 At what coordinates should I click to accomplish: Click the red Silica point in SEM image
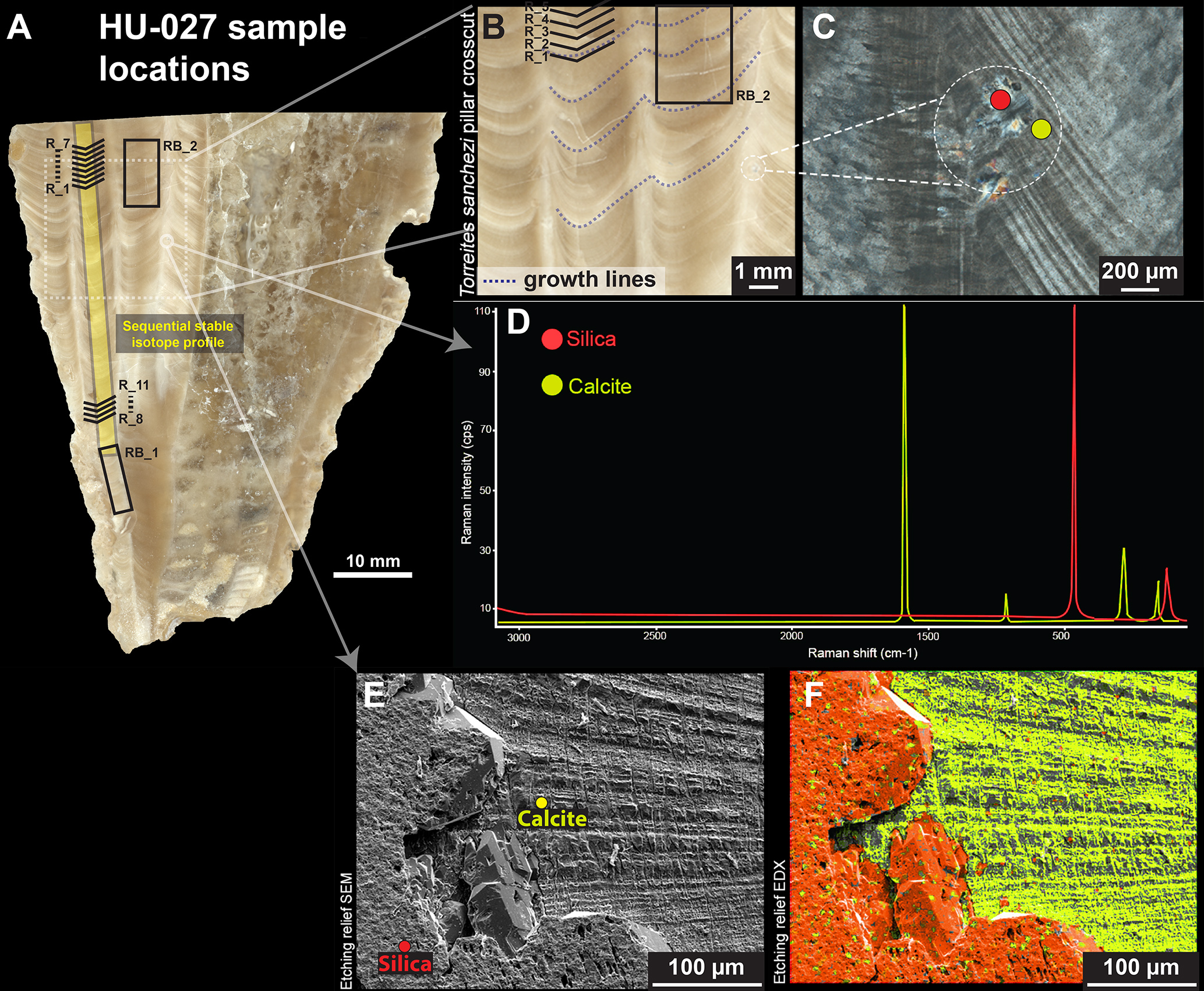point(404,947)
